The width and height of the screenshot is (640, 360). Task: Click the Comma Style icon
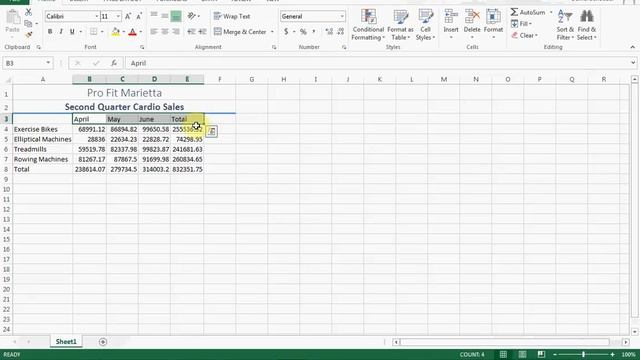coord(314,31)
